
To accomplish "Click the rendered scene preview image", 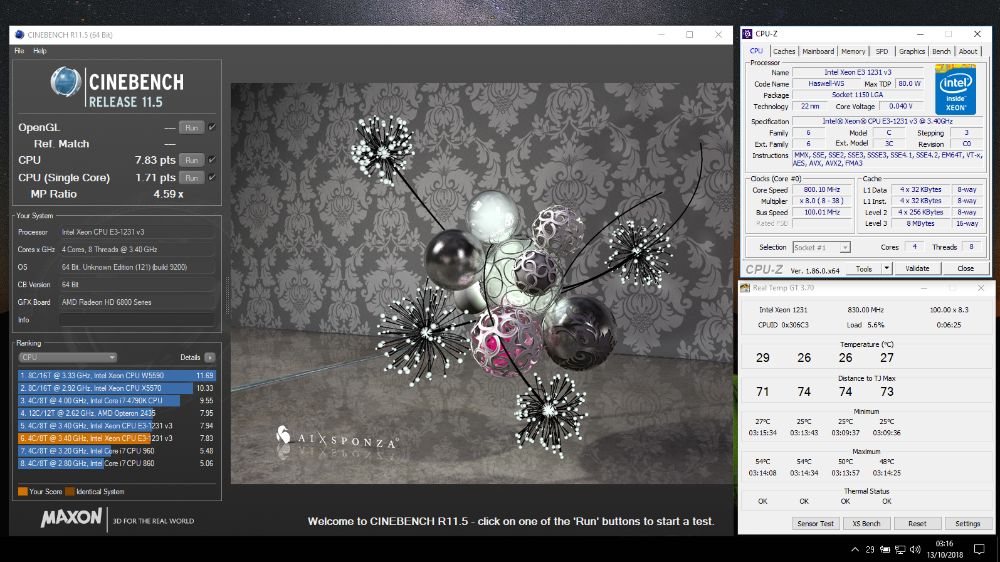I will point(482,283).
